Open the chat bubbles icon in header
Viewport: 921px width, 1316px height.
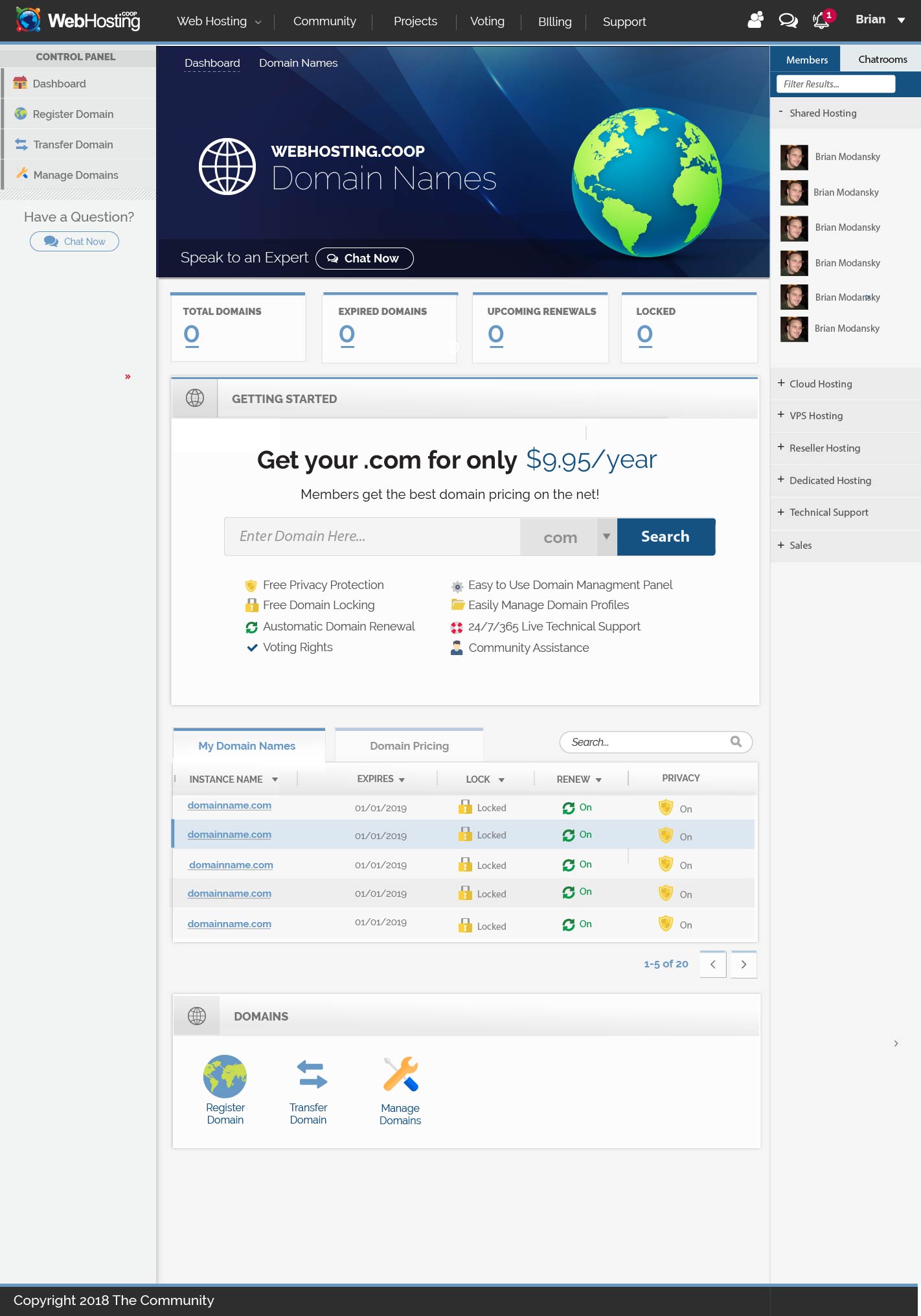(788, 21)
